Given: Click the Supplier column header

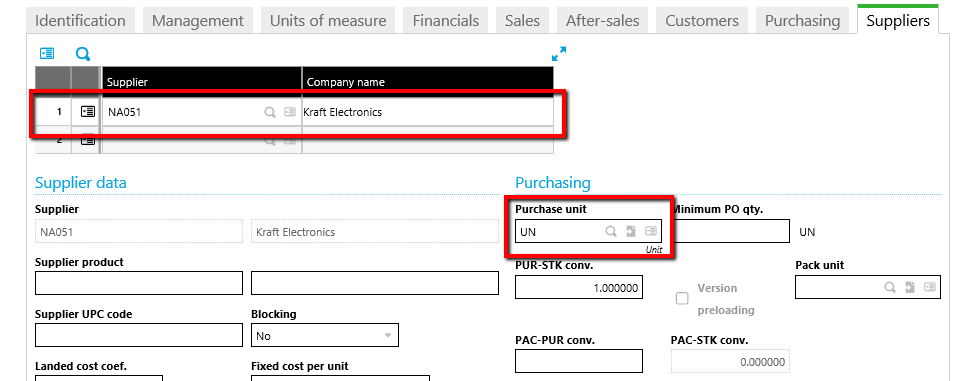Looking at the screenshot, I should coord(202,82).
